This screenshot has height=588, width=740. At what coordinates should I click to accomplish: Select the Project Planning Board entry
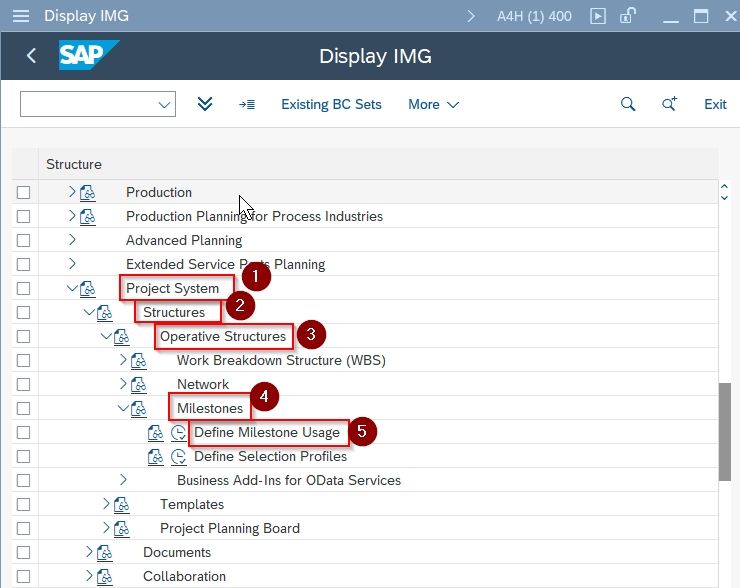click(230, 528)
